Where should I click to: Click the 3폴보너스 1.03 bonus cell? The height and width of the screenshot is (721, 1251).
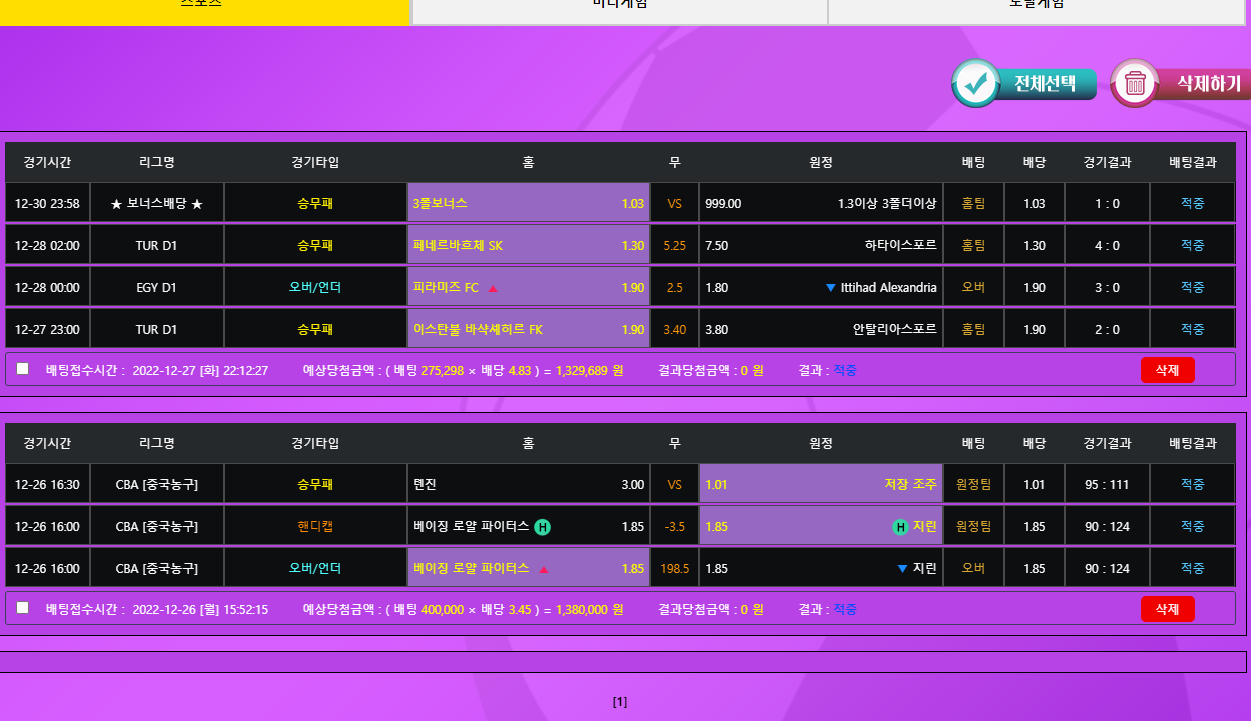528,204
